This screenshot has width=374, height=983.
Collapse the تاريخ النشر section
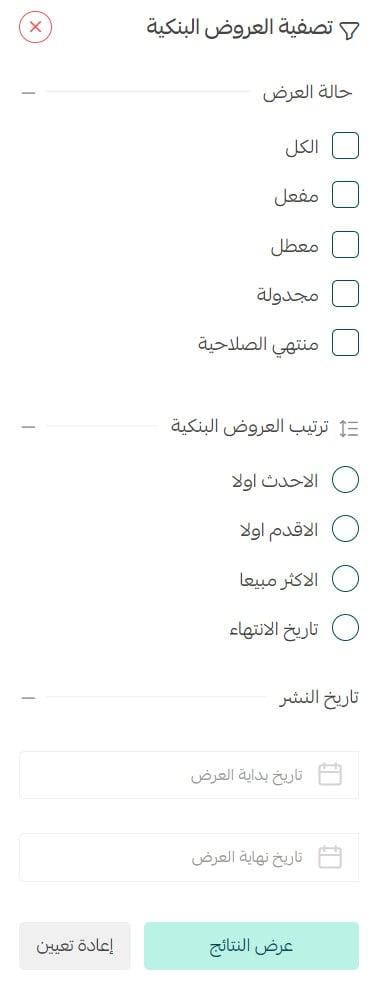[x=28, y=697]
